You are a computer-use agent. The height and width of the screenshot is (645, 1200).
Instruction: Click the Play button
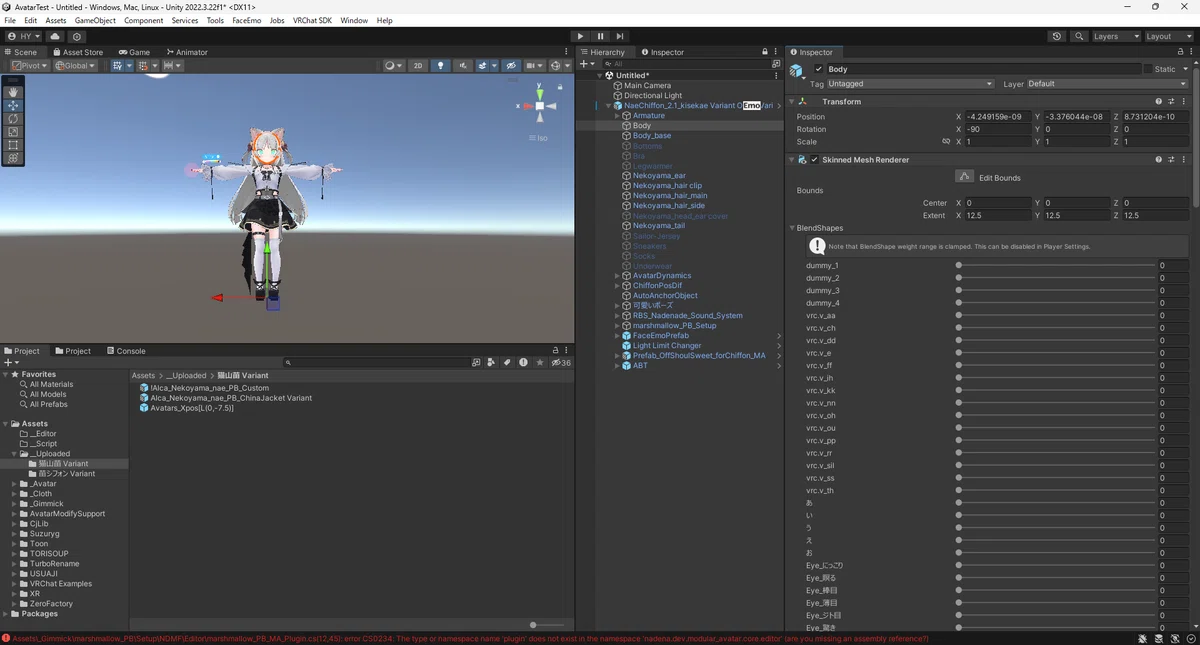tap(580, 36)
